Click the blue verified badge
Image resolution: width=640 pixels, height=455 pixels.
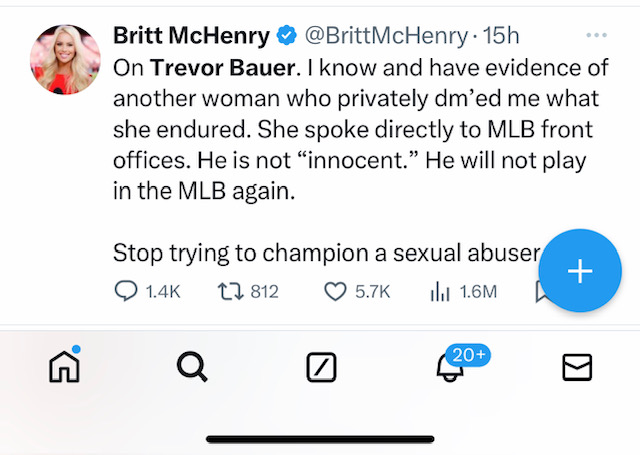(x=286, y=37)
